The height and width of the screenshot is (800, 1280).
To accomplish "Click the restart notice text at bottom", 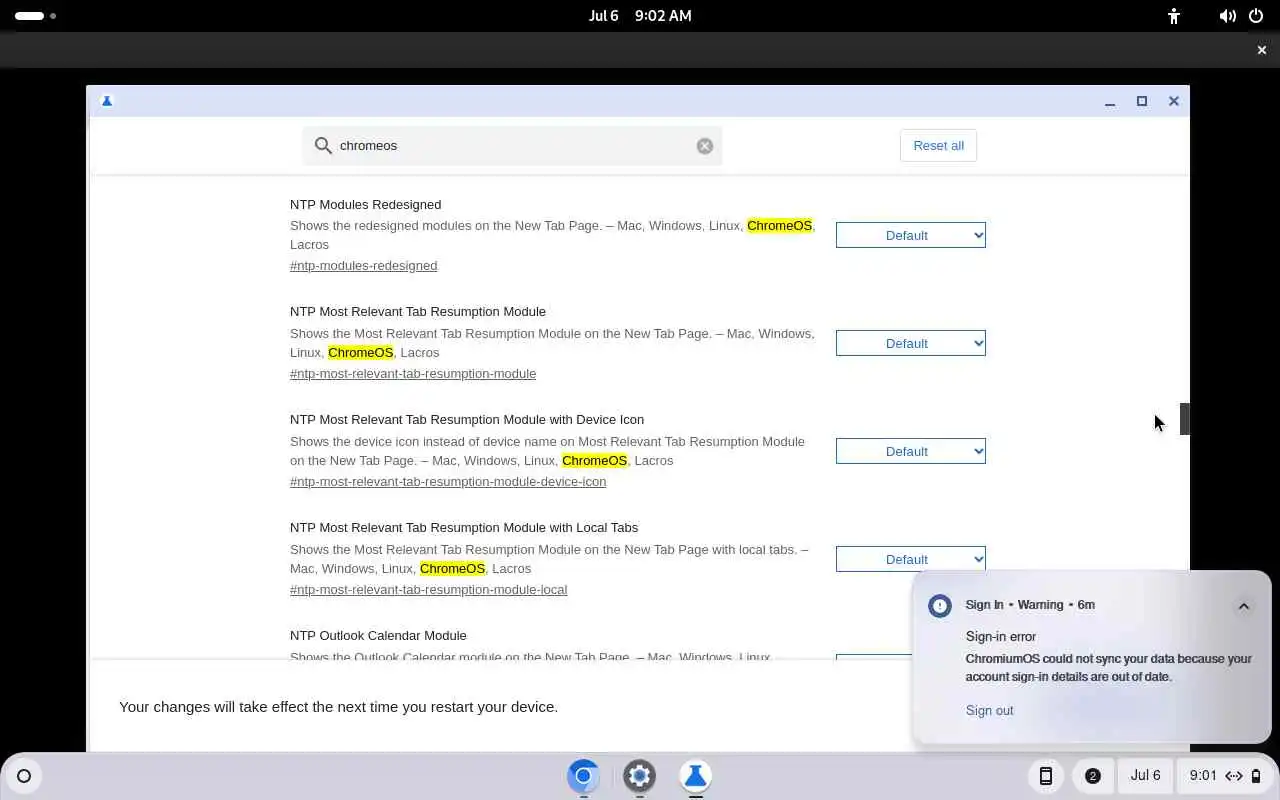I will pyautogui.click(x=338, y=707).
